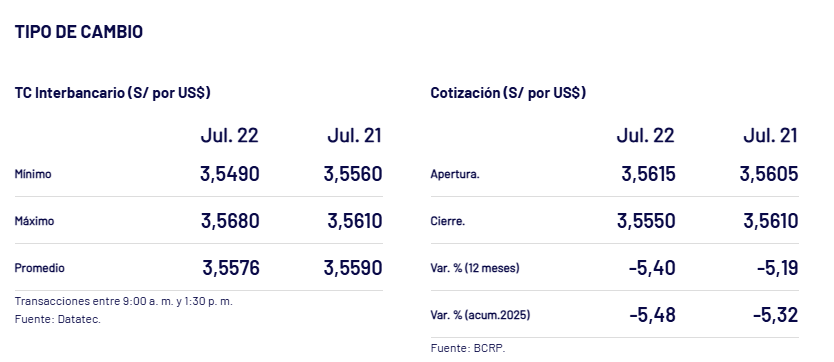Click Jul. 22 column header in Cotización table
This screenshot has height=362, width=834.
pyautogui.click(x=646, y=136)
